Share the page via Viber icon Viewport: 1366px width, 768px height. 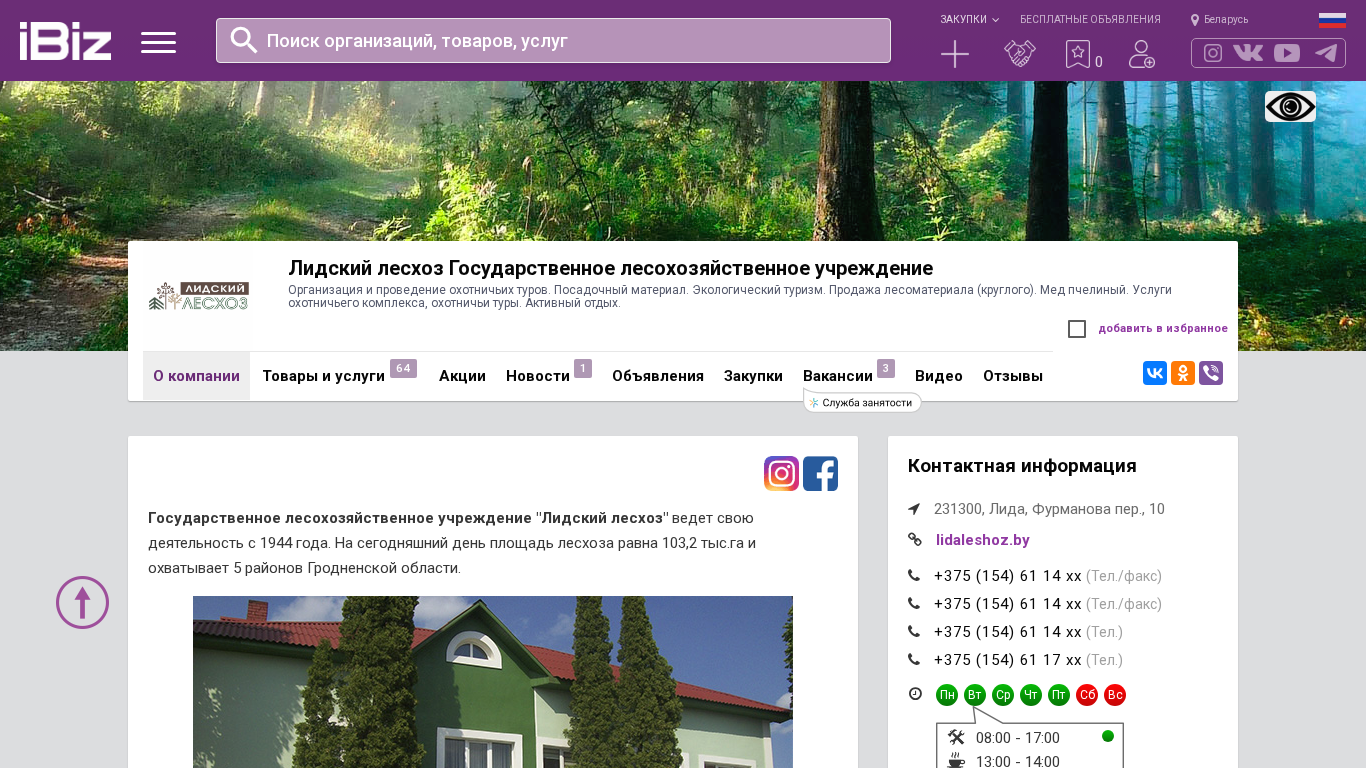[x=1211, y=373]
